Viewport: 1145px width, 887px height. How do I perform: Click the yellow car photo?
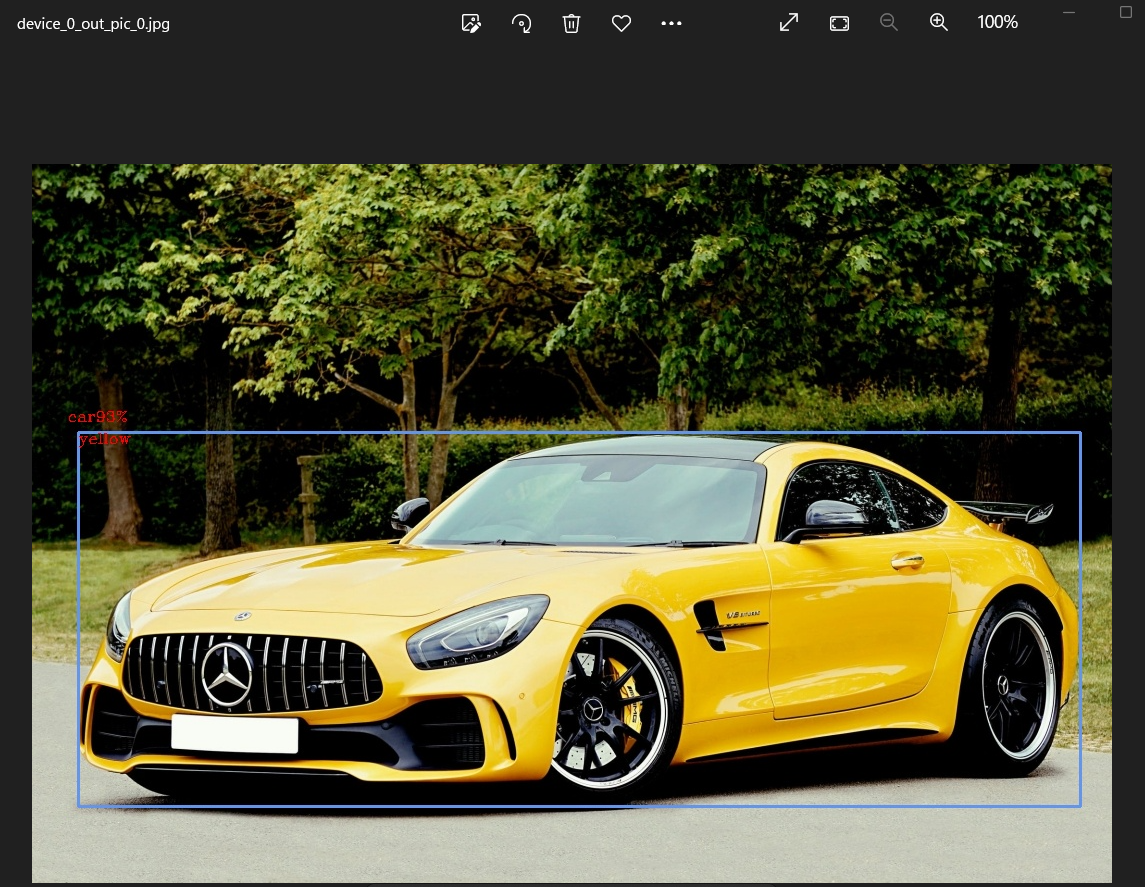tap(572, 523)
